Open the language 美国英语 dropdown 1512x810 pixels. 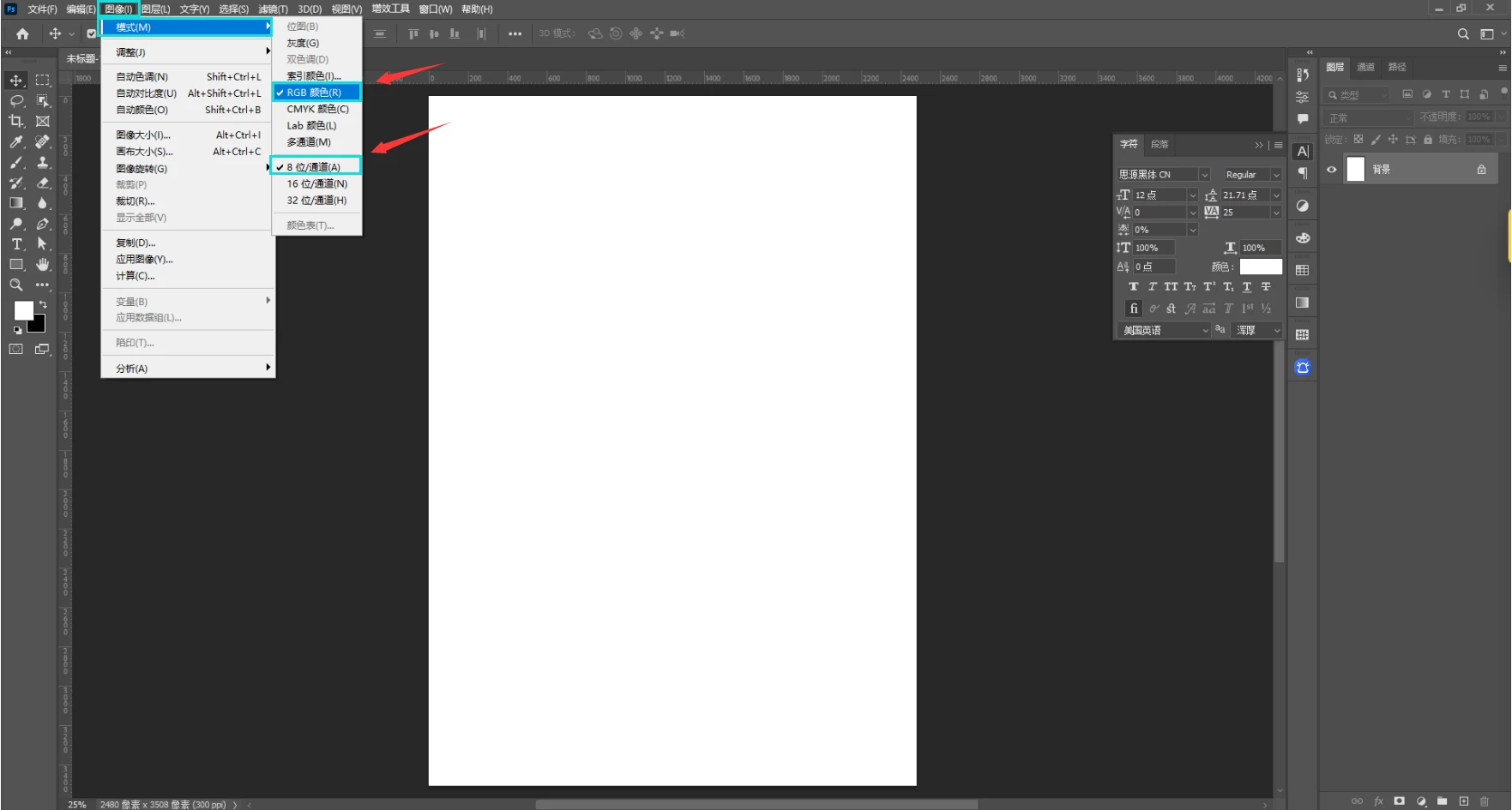tap(1165, 331)
